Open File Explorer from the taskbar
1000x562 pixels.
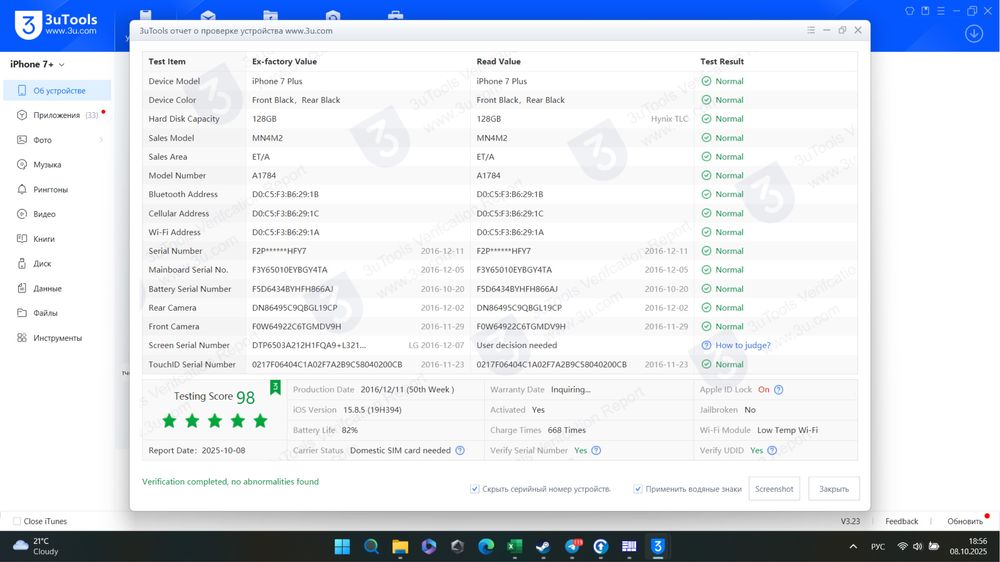tap(400, 547)
